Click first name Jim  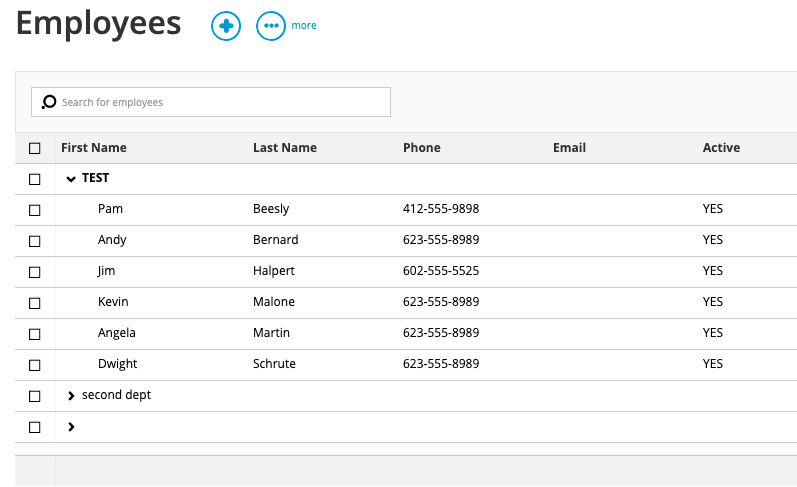click(106, 270)
